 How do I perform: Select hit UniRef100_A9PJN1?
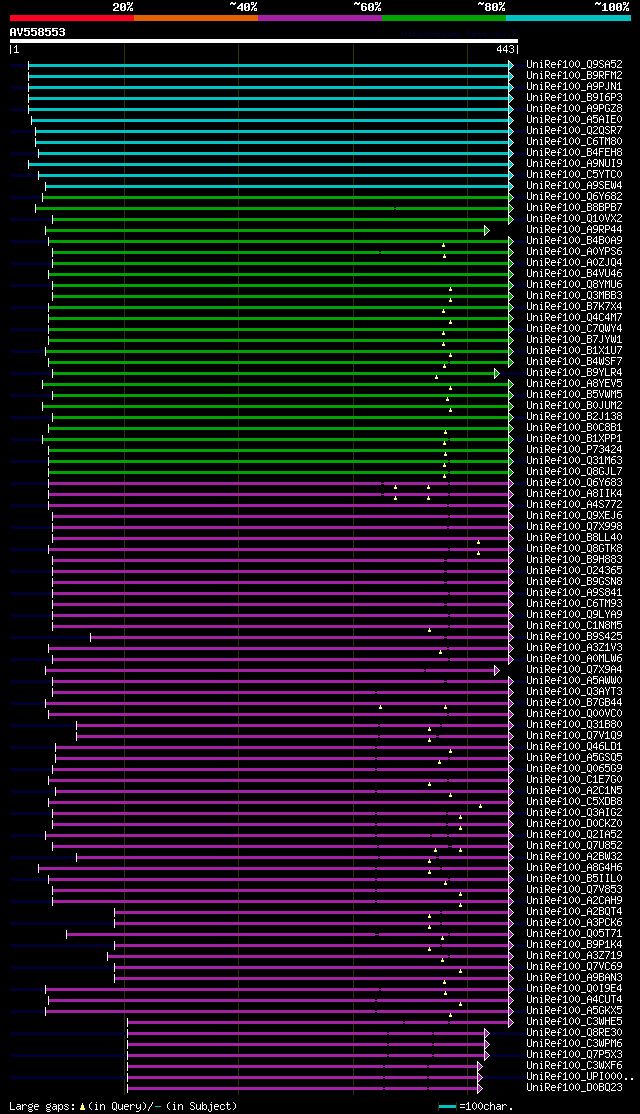pyautogui.click(x=574, y=87)
